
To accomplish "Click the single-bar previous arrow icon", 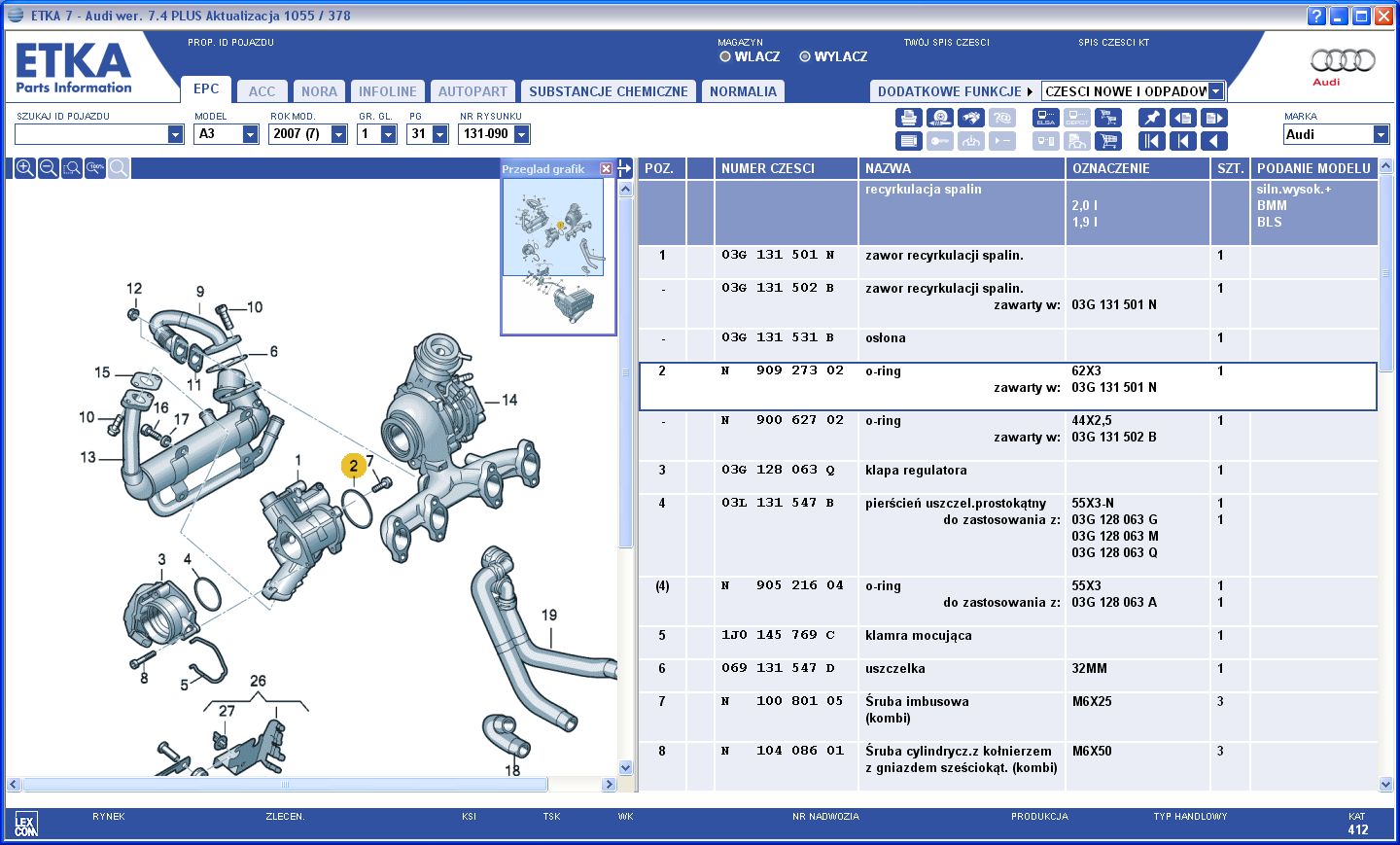I will pyautogui.click(x=1182, y=141).
